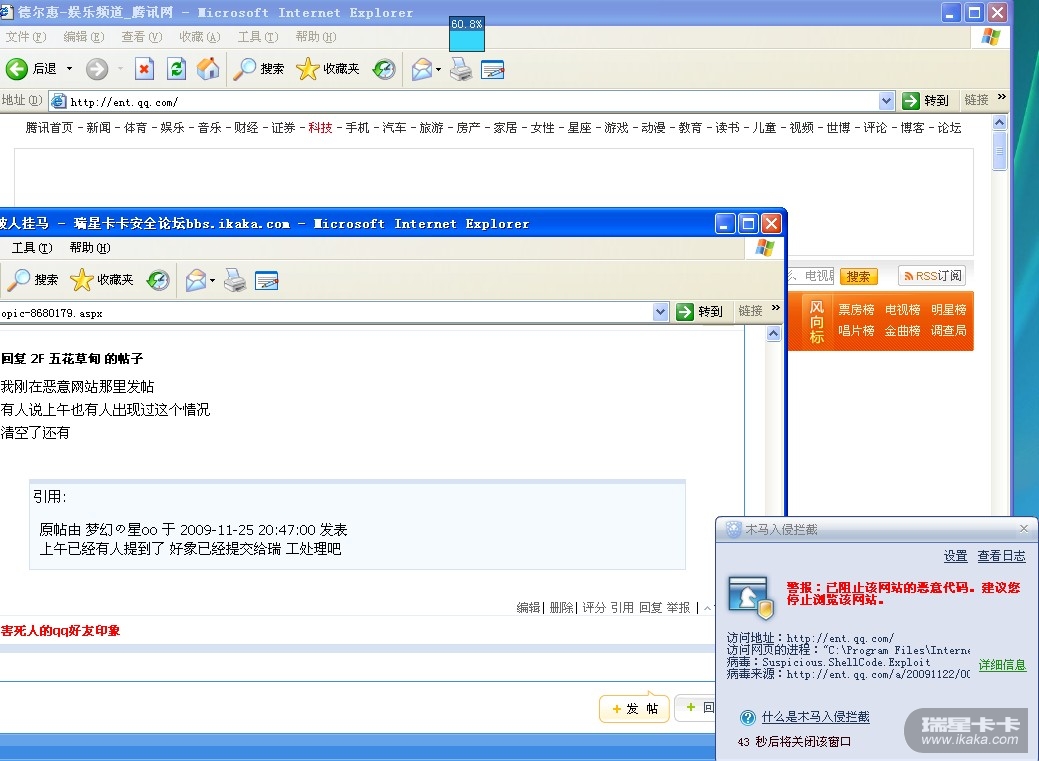
Task: Click the 设置 link in the alert popup
Action: pos(955,556)
